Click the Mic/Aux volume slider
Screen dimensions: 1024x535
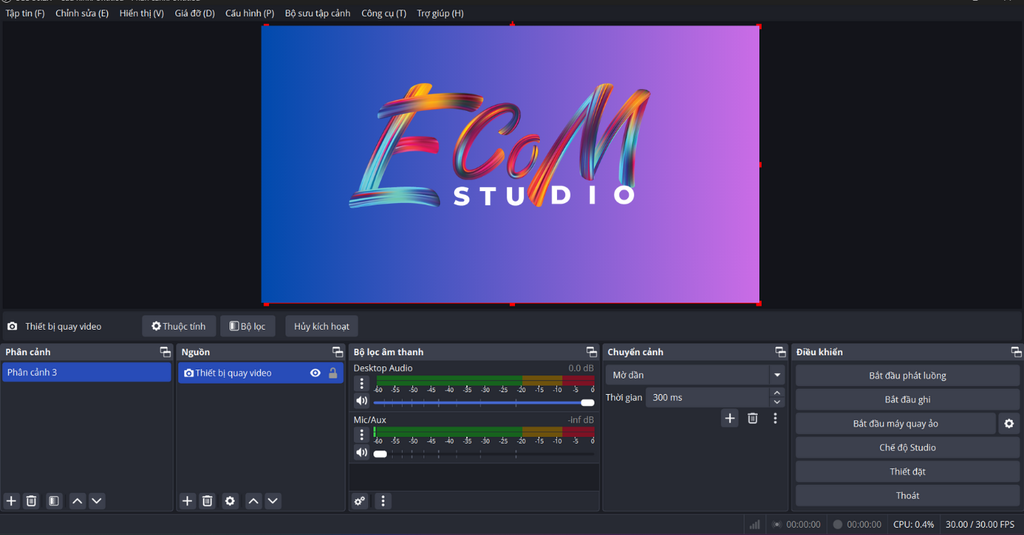tap(484, 454)
